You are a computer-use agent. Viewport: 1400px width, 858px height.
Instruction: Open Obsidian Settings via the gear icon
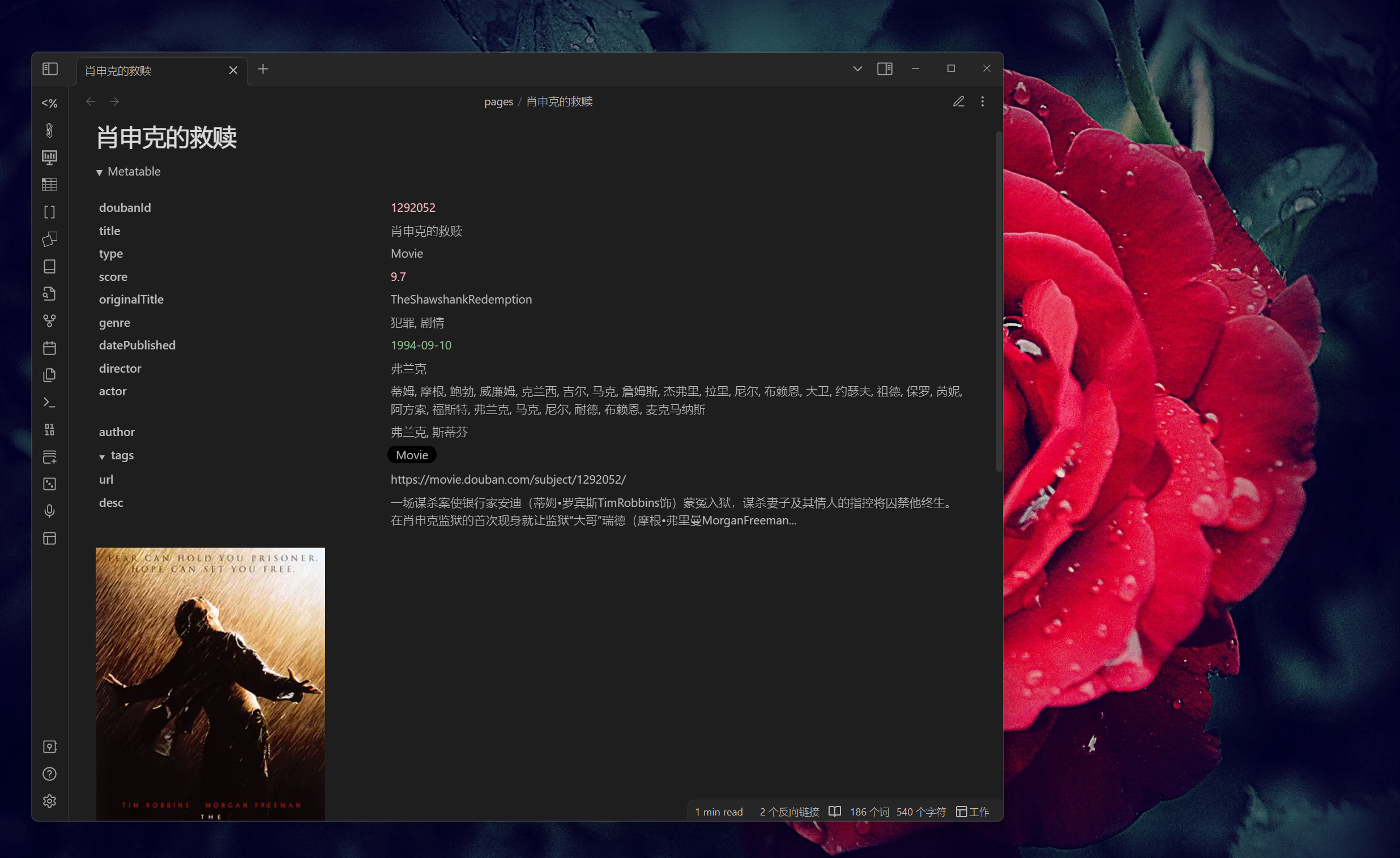pyautogui.click(x=49, y=801)
